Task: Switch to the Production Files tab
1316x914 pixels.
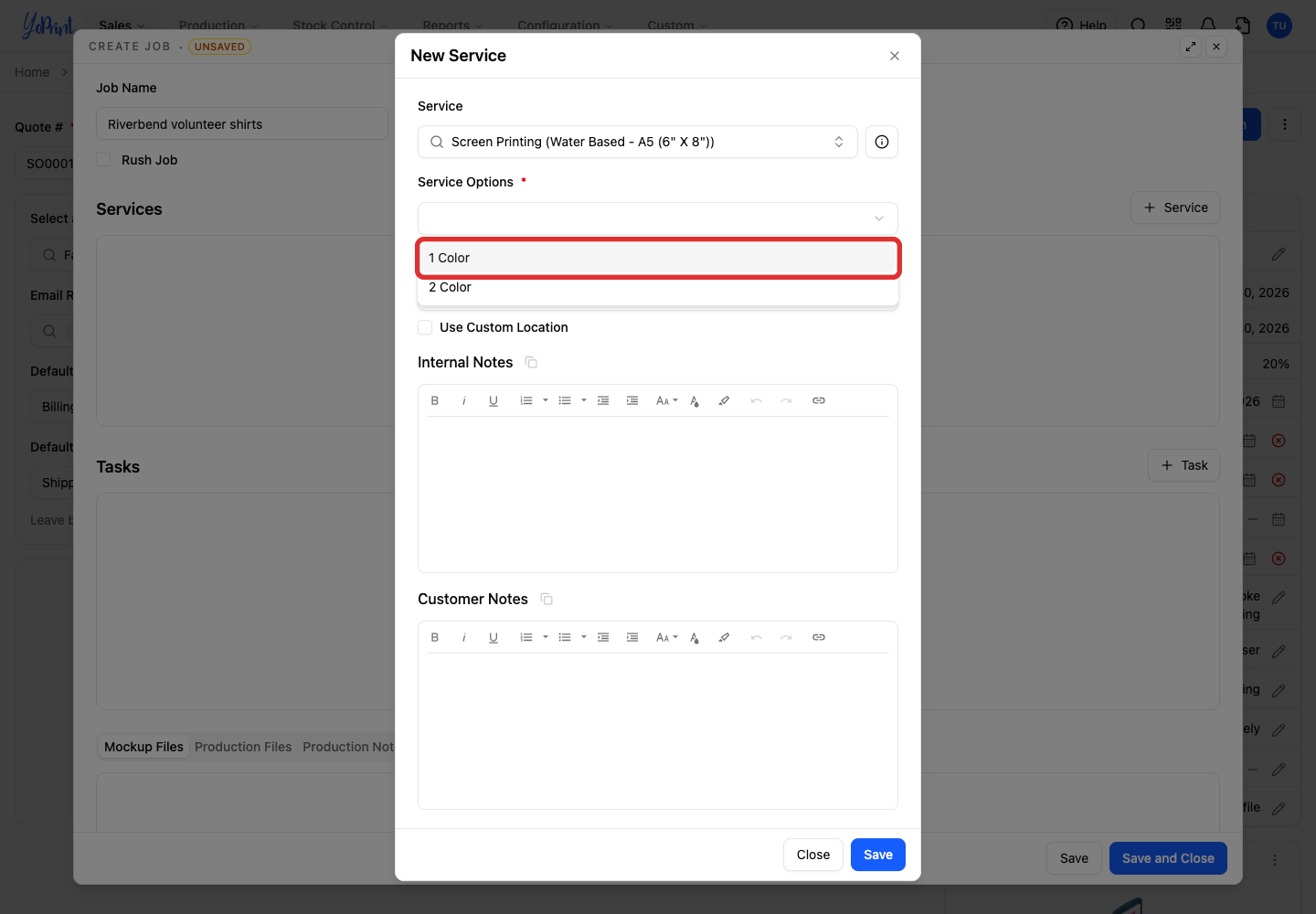Action: coord(243,747)
